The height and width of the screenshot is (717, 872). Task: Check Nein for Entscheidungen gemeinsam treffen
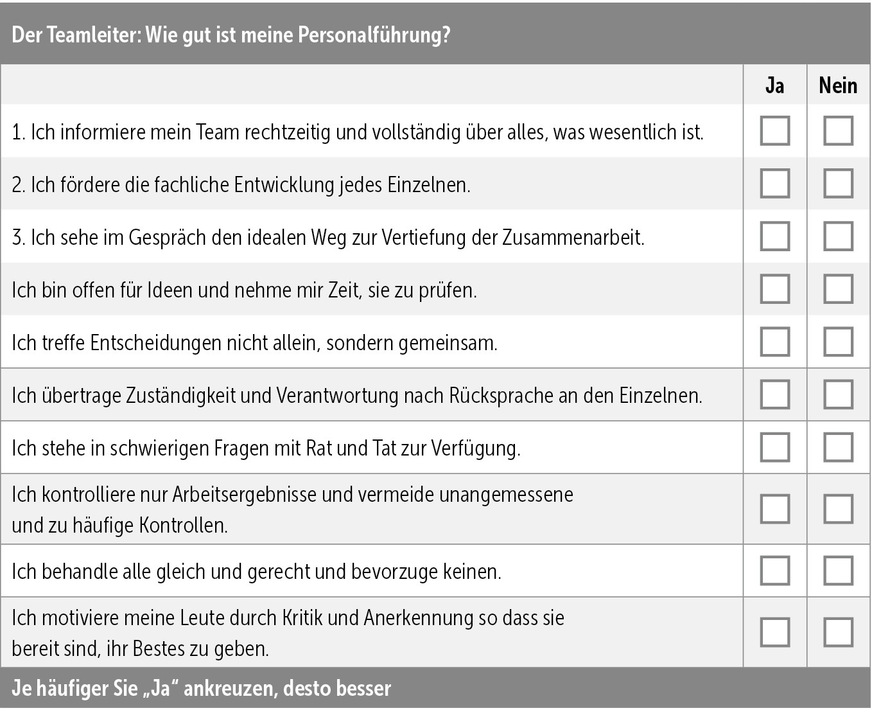pos(838,341)
